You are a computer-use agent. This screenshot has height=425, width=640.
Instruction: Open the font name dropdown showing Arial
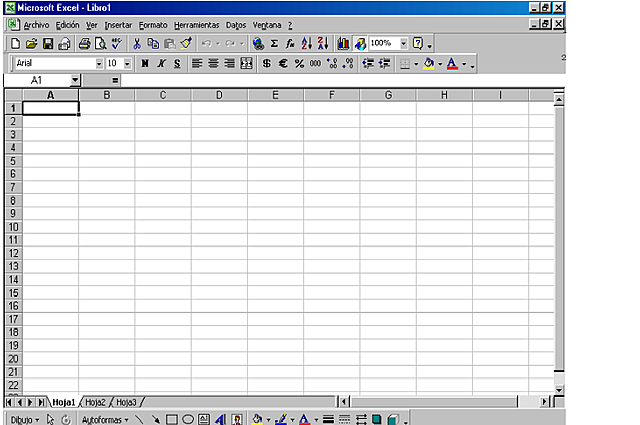pos(99,63)
